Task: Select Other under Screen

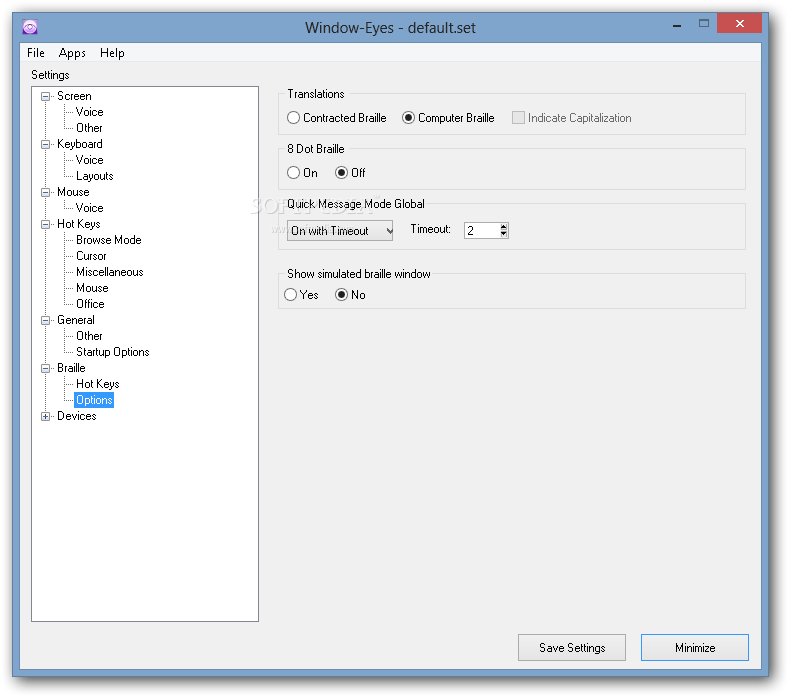Action: click(89, 128)
